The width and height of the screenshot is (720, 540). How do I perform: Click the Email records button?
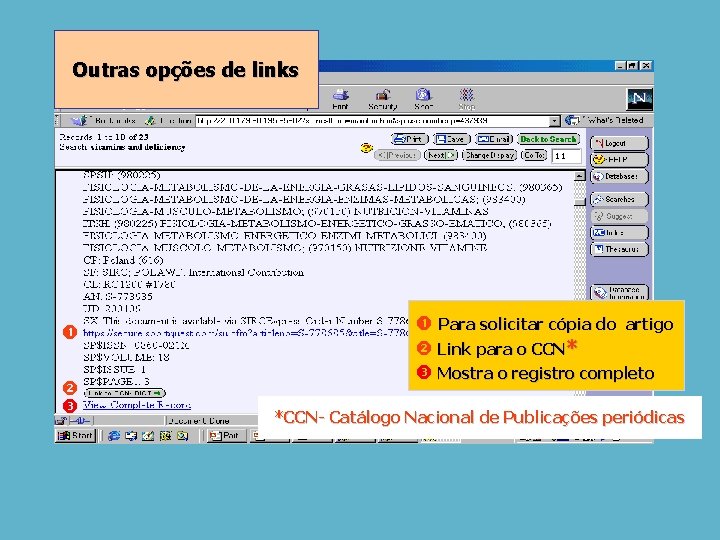[494, 139]
